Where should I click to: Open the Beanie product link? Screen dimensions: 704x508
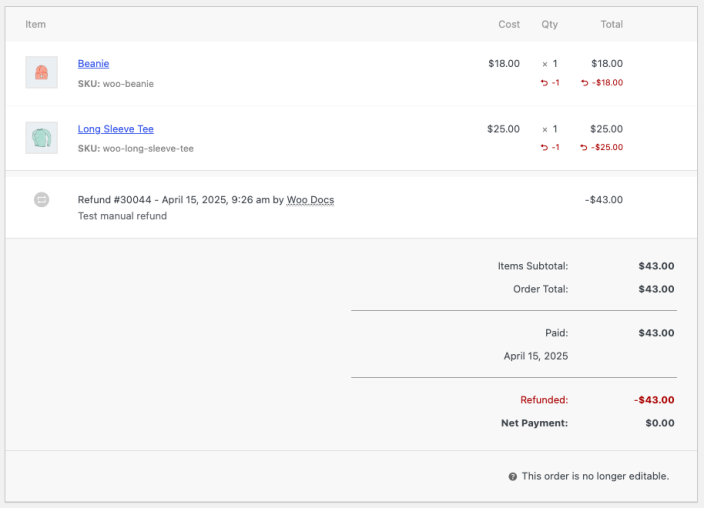[93, 64]
